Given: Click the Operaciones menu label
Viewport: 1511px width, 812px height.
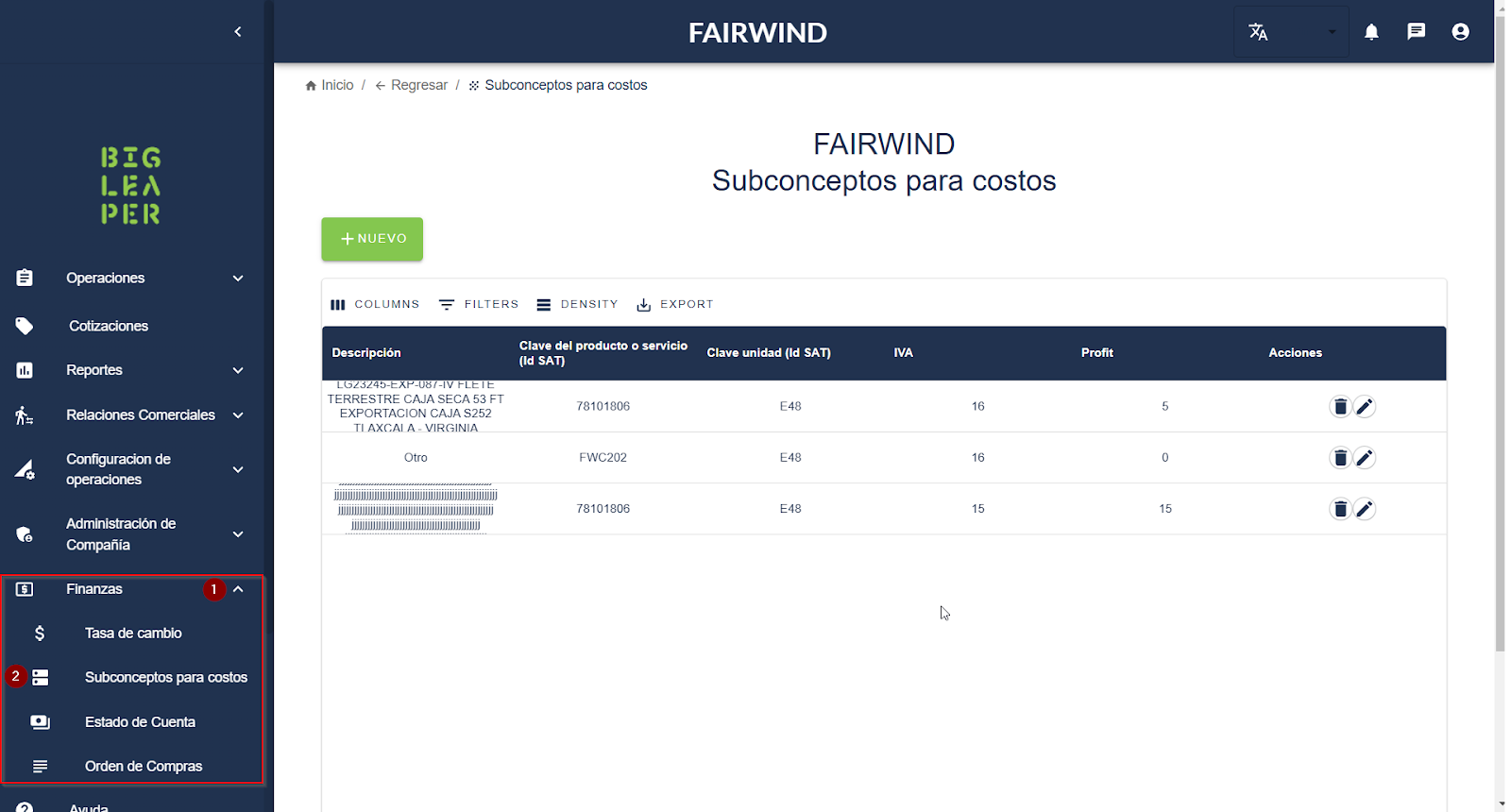Looking at the screenshot, I should point(105,279).
